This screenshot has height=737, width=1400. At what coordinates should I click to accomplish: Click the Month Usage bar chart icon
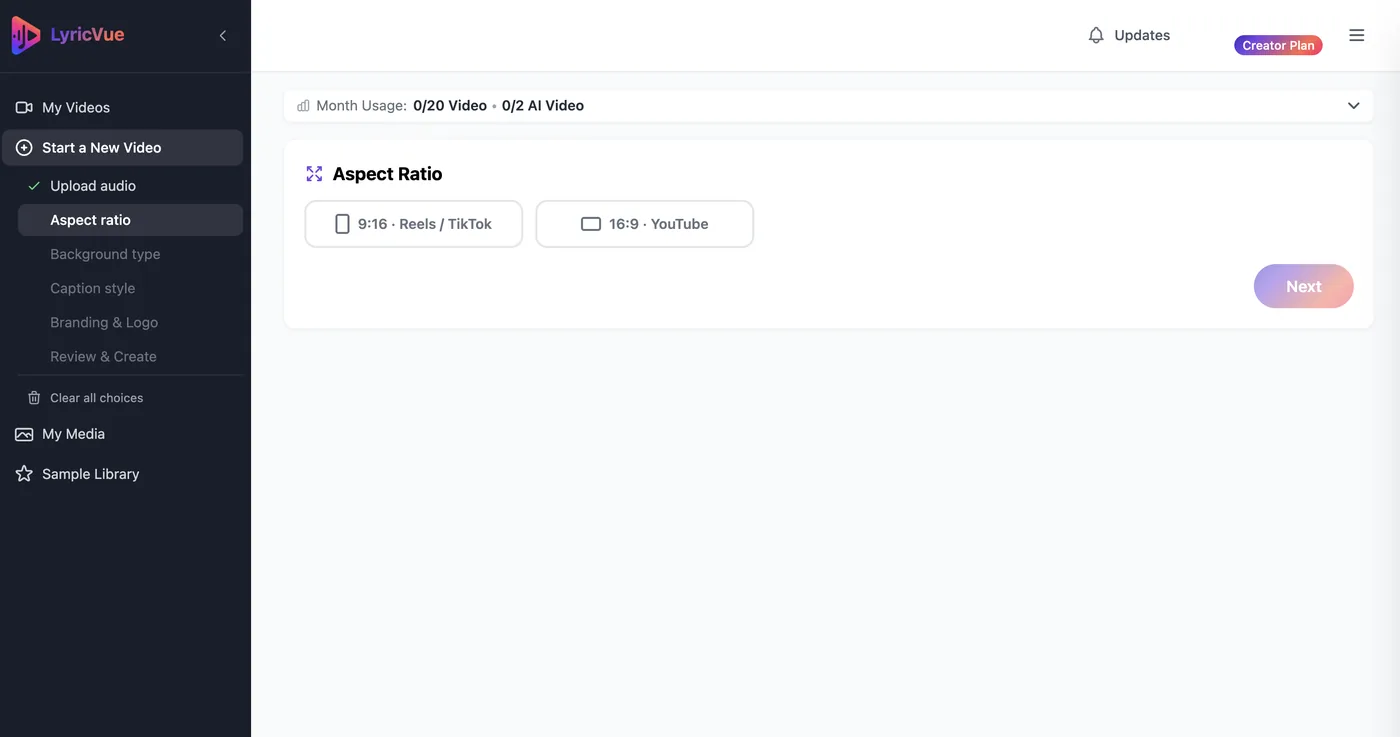click(303, 105)
